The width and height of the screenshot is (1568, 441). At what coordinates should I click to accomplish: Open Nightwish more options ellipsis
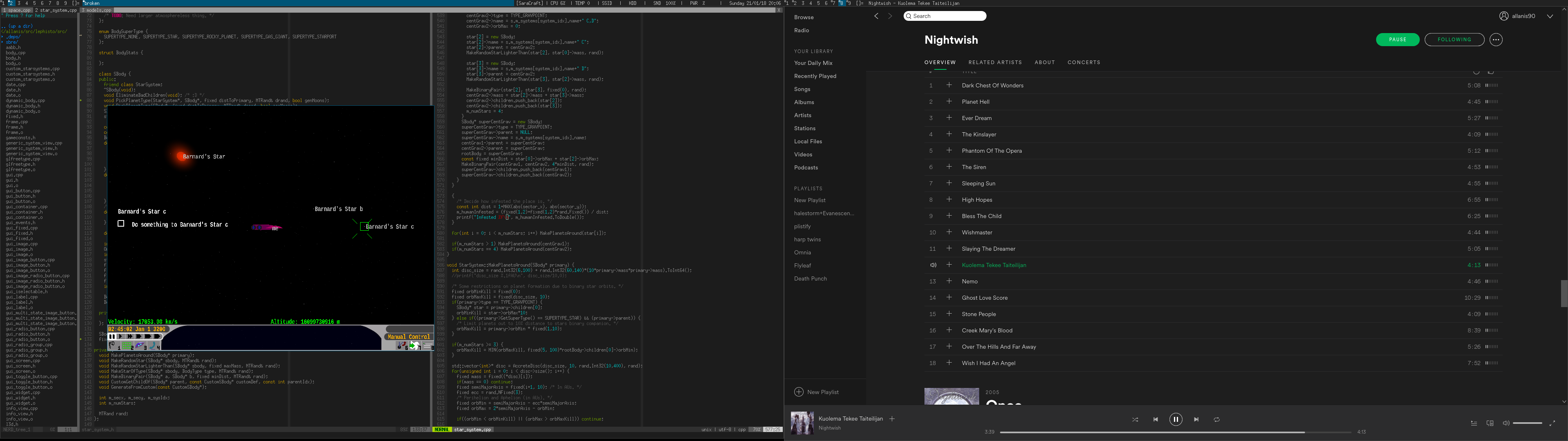click(x=1496, y=40)
